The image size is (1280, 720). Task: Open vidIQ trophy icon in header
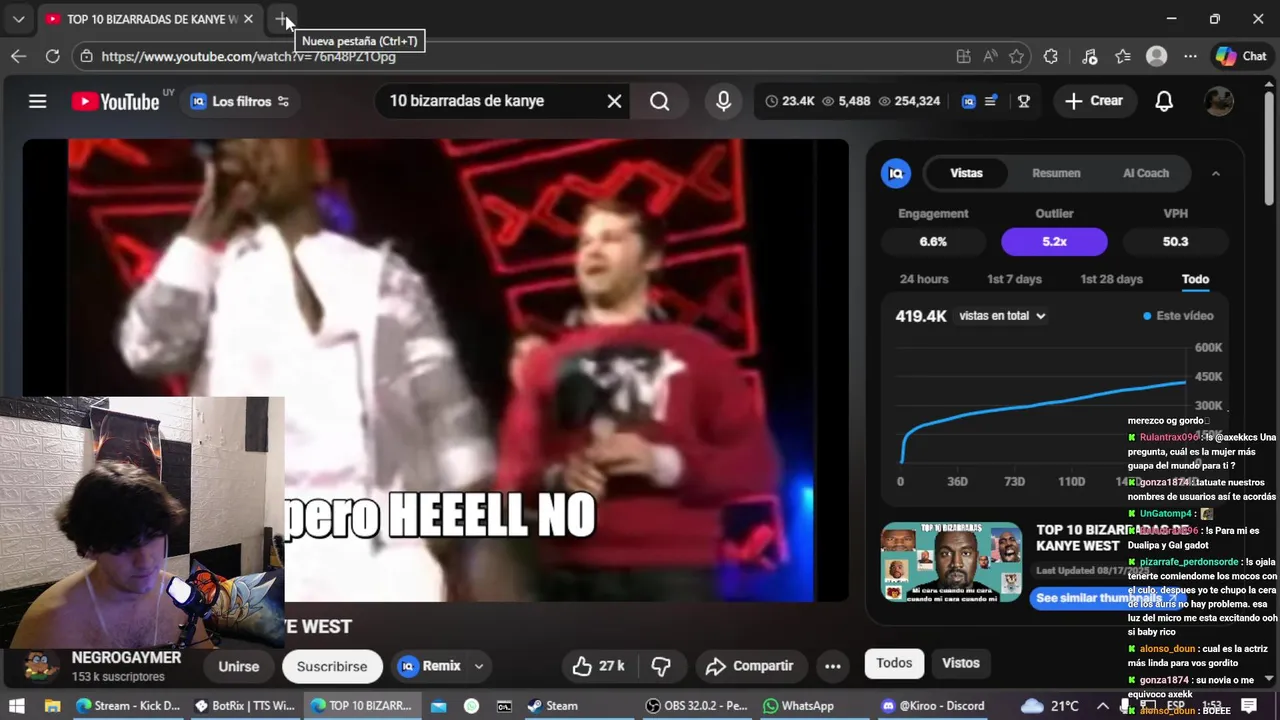1023,101
